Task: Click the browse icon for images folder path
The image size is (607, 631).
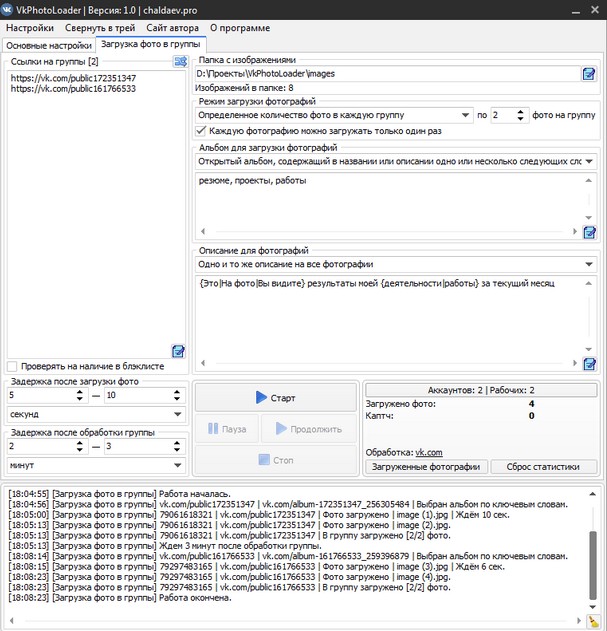Action: [588, 74]
